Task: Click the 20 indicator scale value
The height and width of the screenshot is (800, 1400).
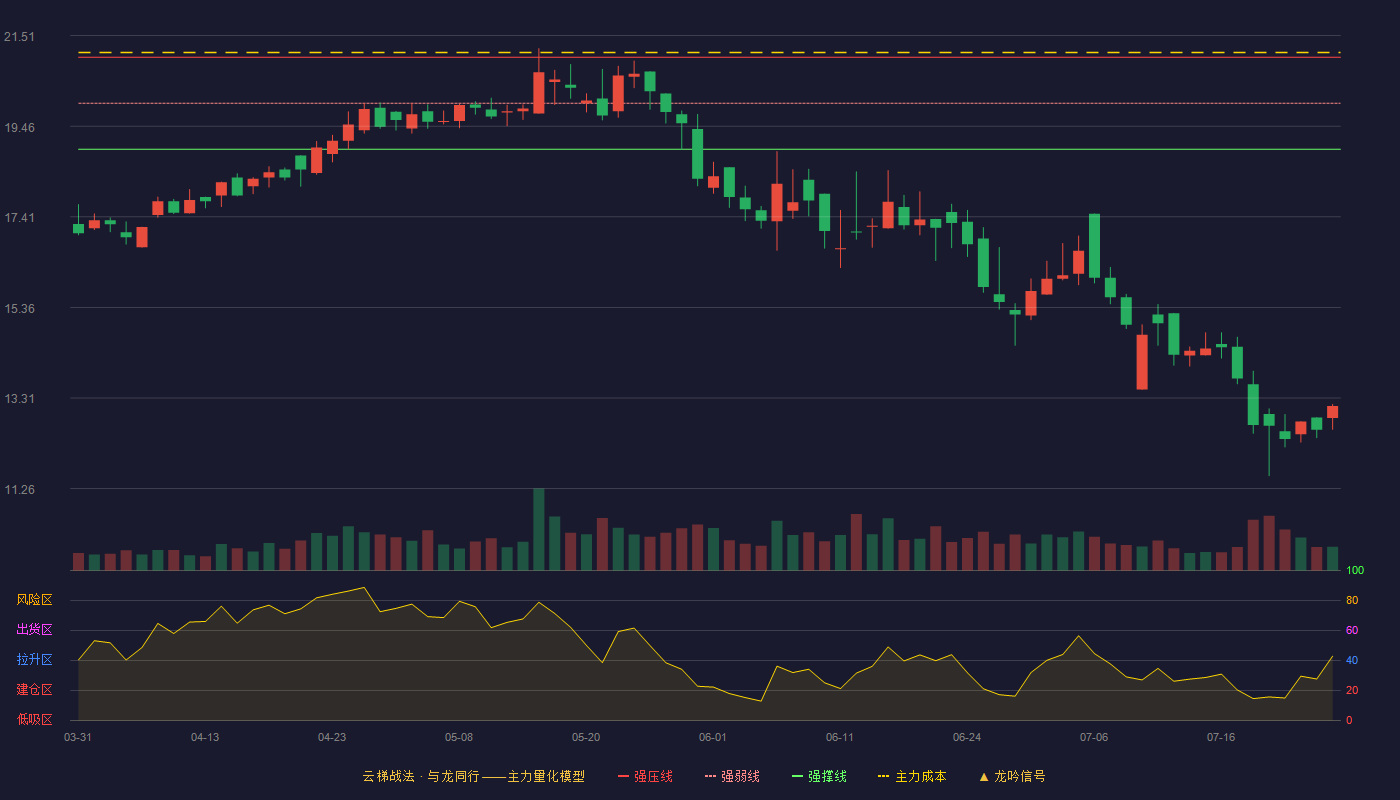Action: [x=1352, y=690]
